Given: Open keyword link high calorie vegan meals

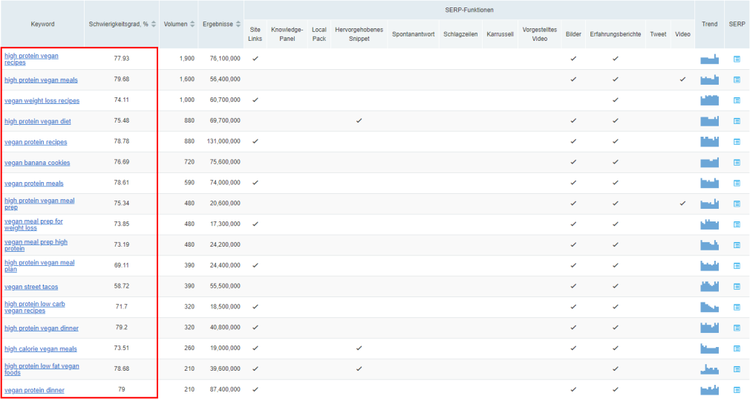Looking at the screenshot, I should pyautogui.click(x=41, y=349).
